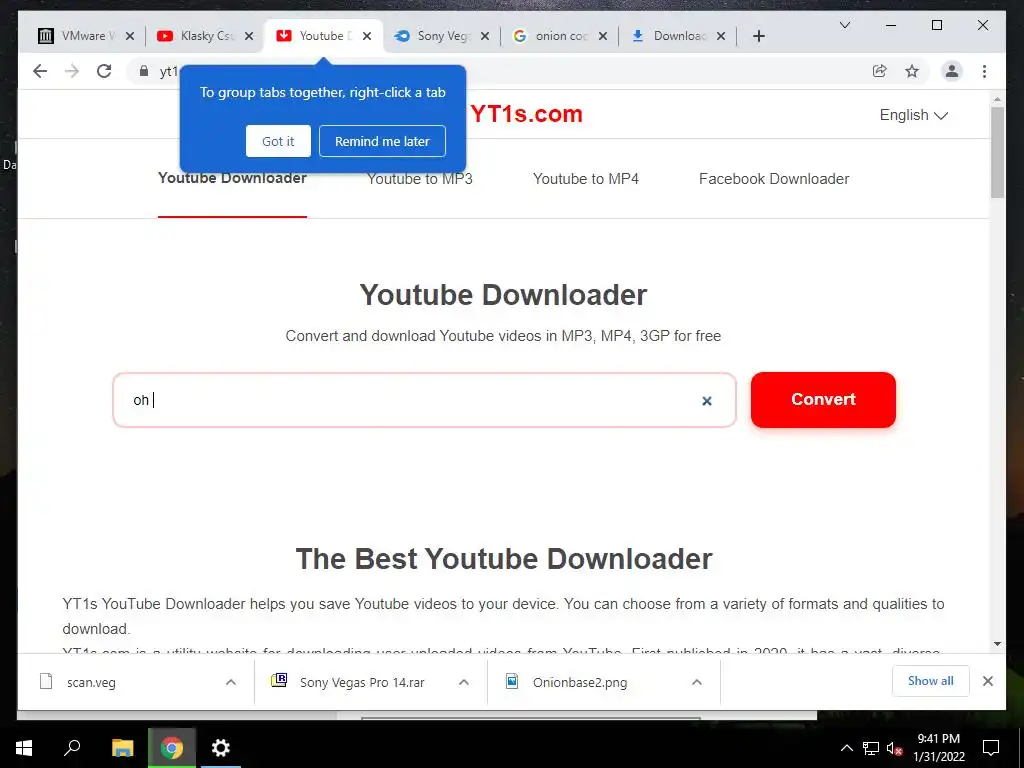The width and height of the screenshot is (1024, 768).
Task: Show hidden system tray icons
Action: pyautogui.click(x=846, y=748)
